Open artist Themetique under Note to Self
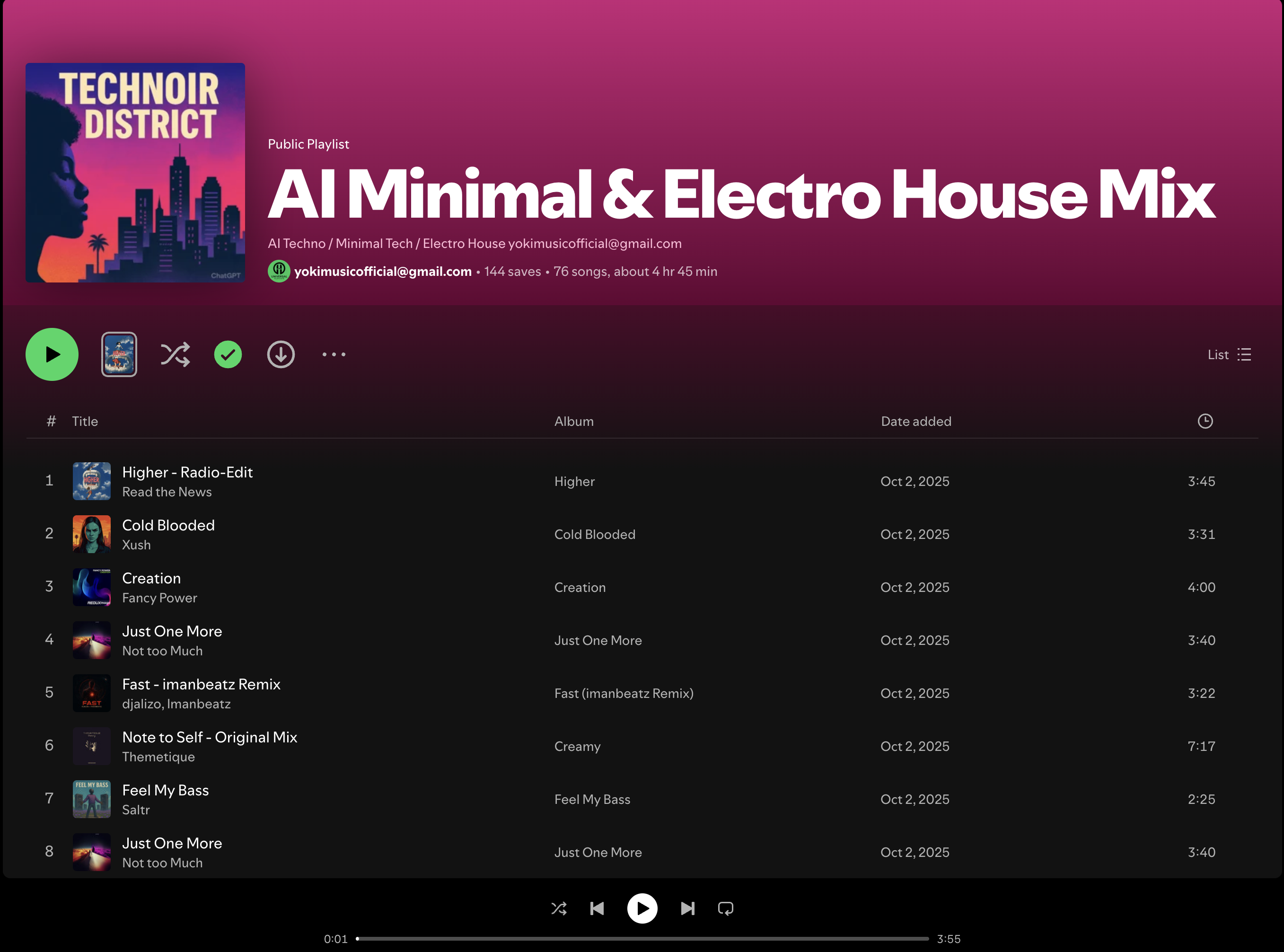 158,757
